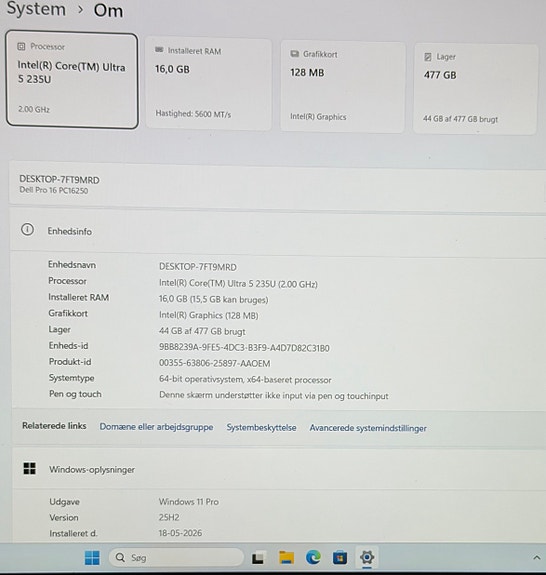Click the Settings gear on the taskbar
Image resolution: width=546 pixels, height=575 pixels.
[367, 557]
